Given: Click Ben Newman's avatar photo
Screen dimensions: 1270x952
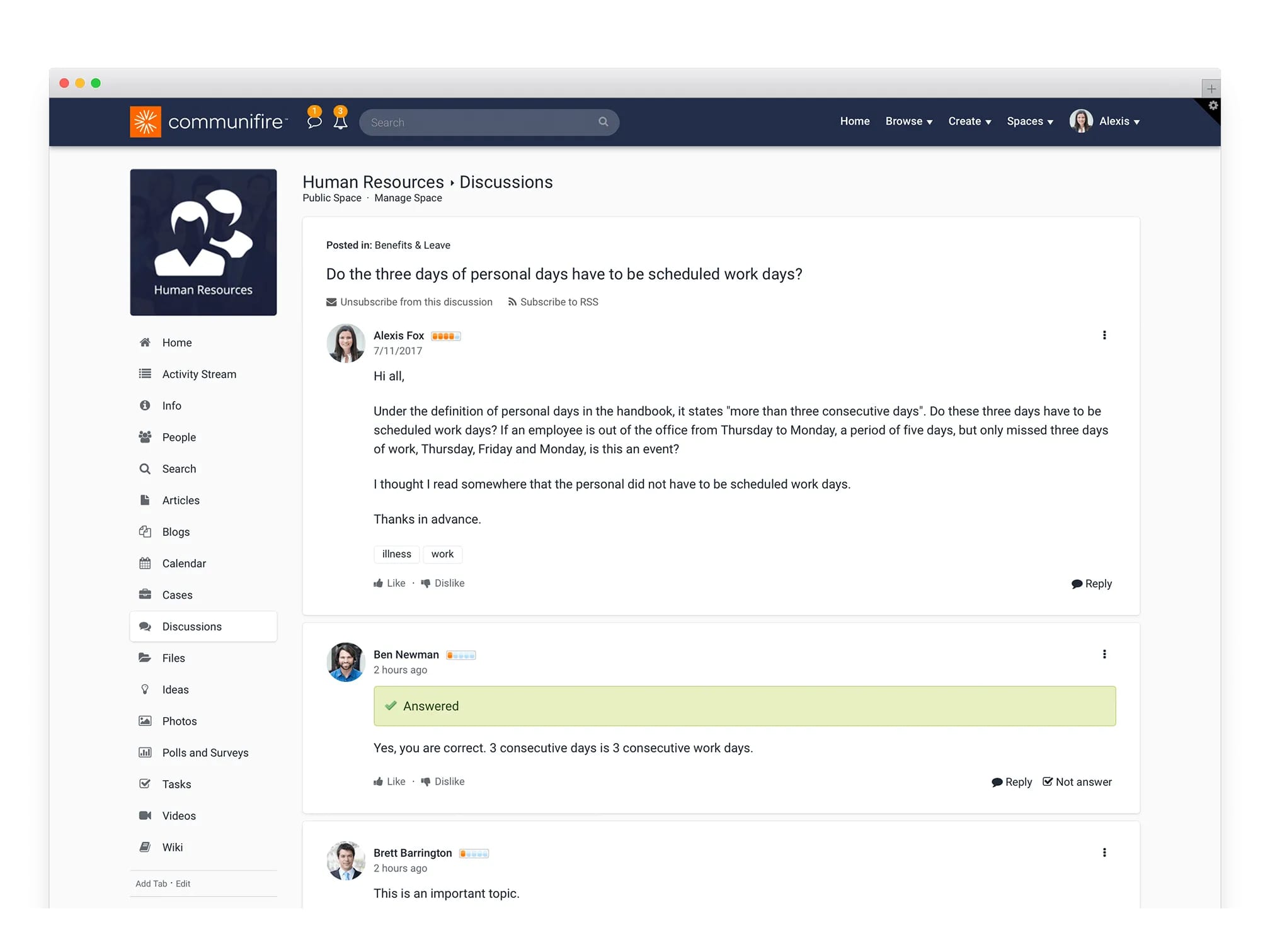Looking at the screenshot, I should tap(346, 662).
